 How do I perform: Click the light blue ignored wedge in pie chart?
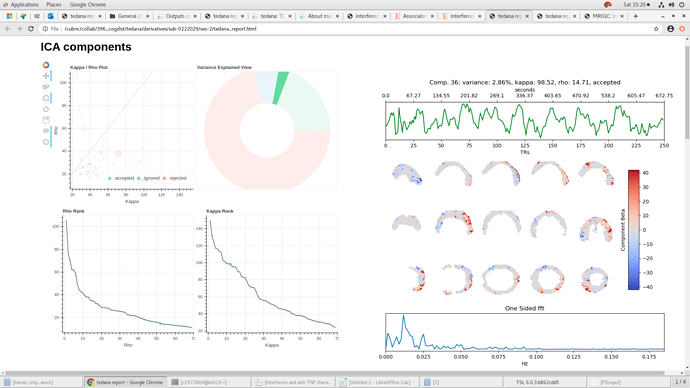tap(267, 87)
